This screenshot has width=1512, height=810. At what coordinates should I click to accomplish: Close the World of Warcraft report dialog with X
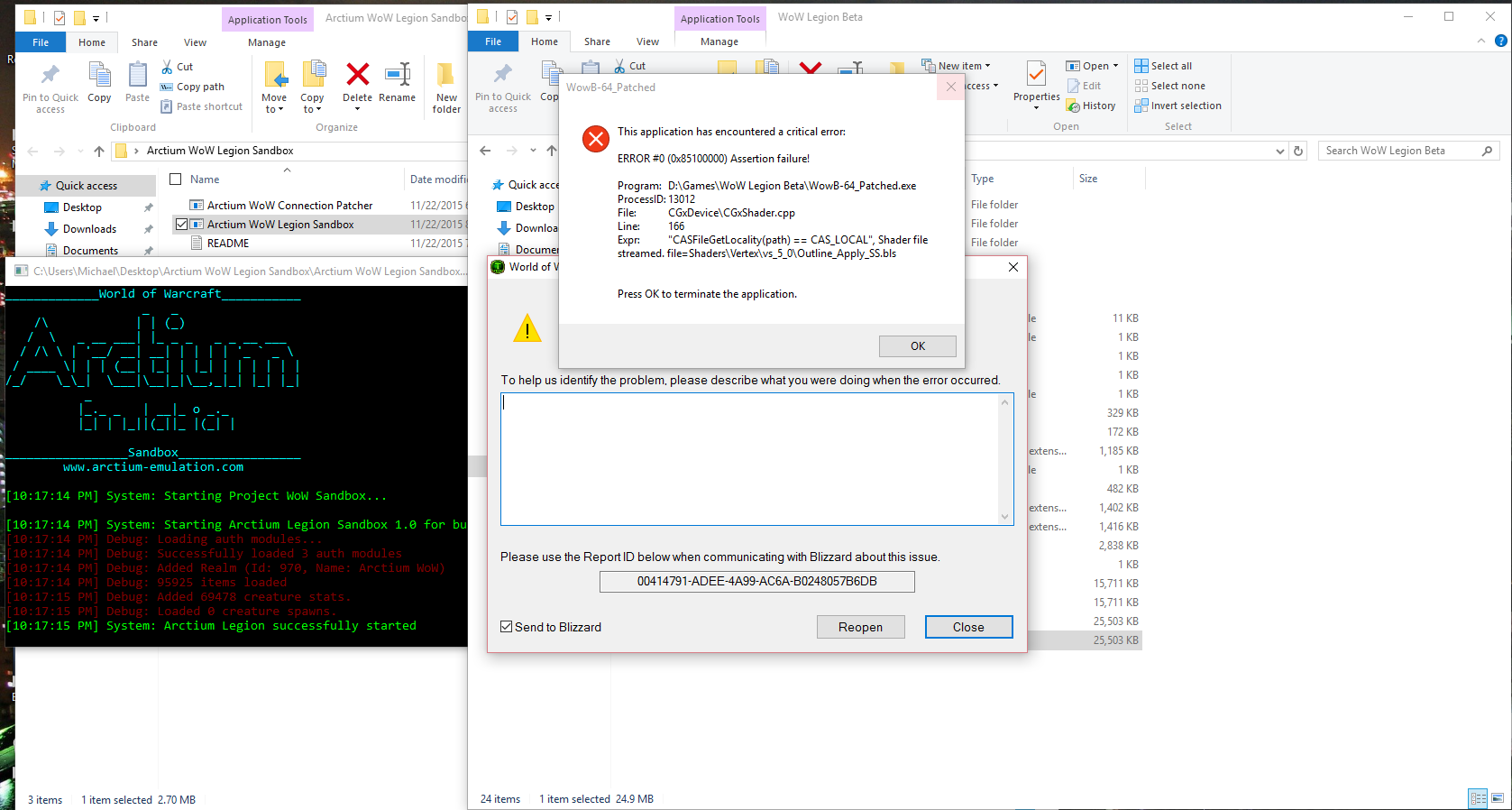click(x=1013, y=267)
